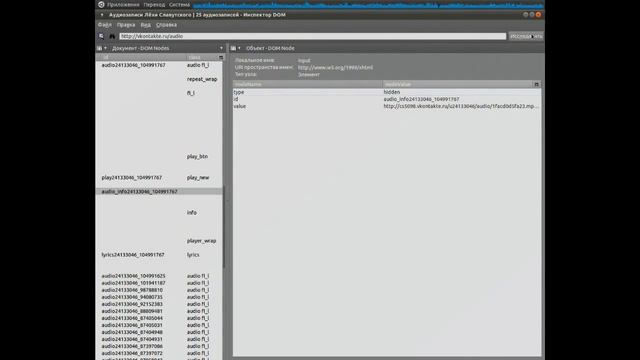Select the play_btn node row
The height and width of the screenshot is (360, 640).
[x=159, y=157]
